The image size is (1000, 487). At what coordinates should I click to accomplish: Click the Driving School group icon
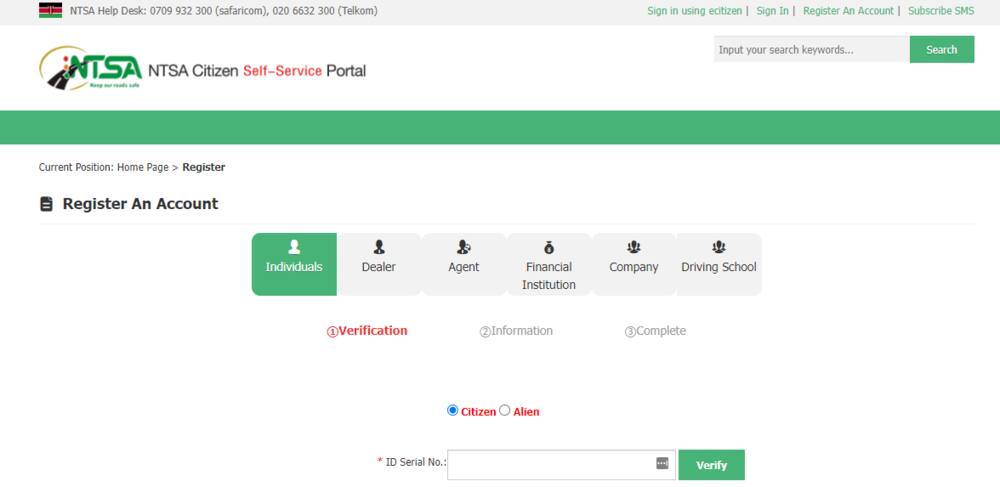tap(719, 247)
